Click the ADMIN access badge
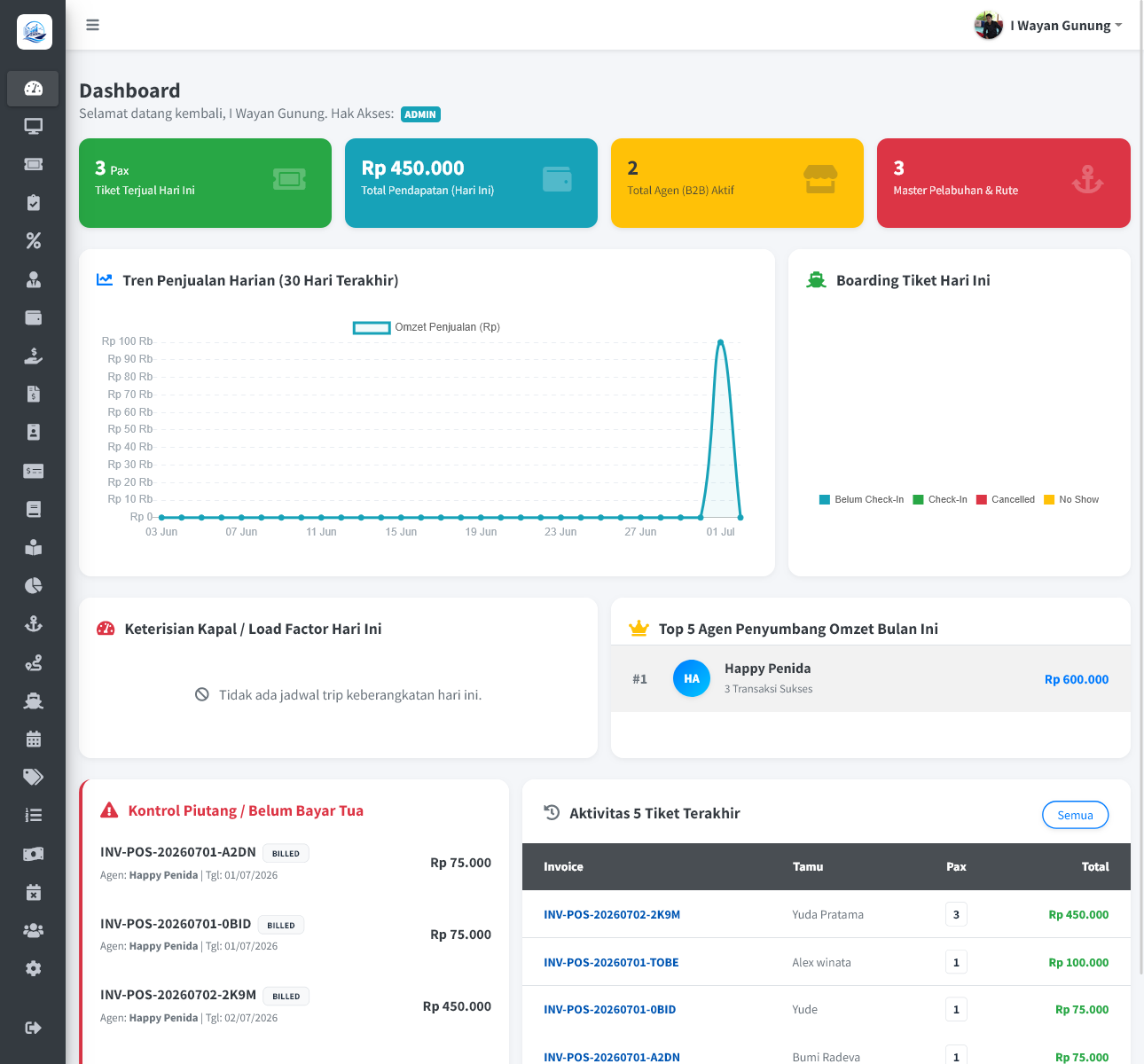 pyautogui.click(x=420, y=114)
